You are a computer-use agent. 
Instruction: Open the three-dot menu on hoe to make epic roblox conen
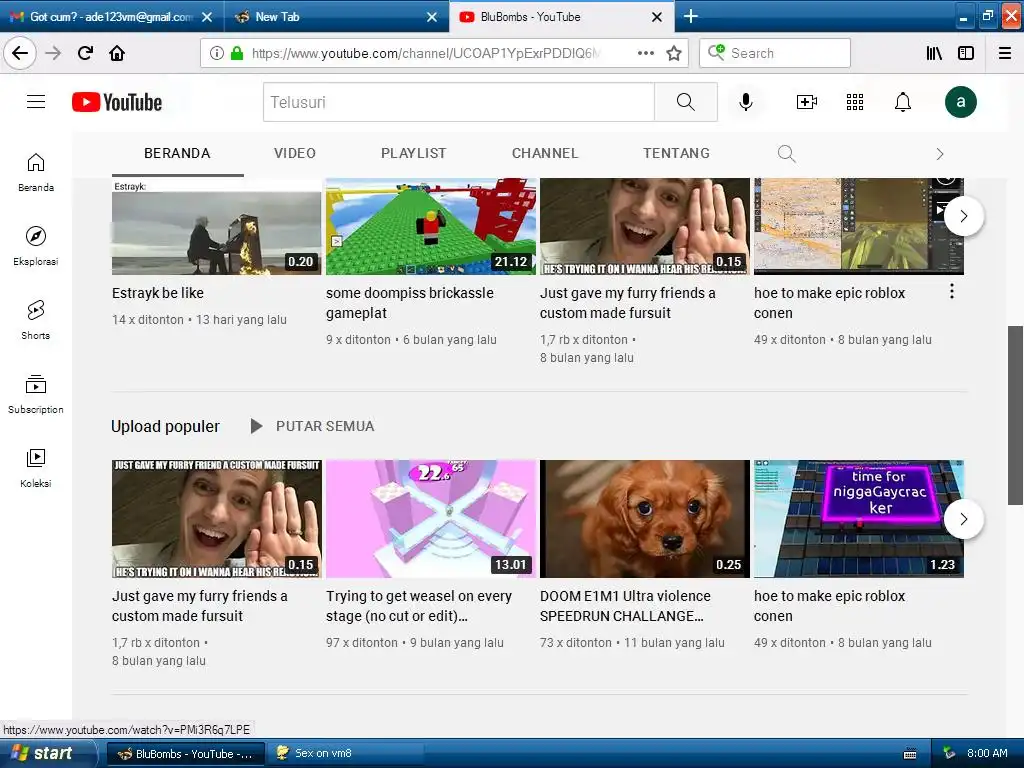tap(952, 291)
